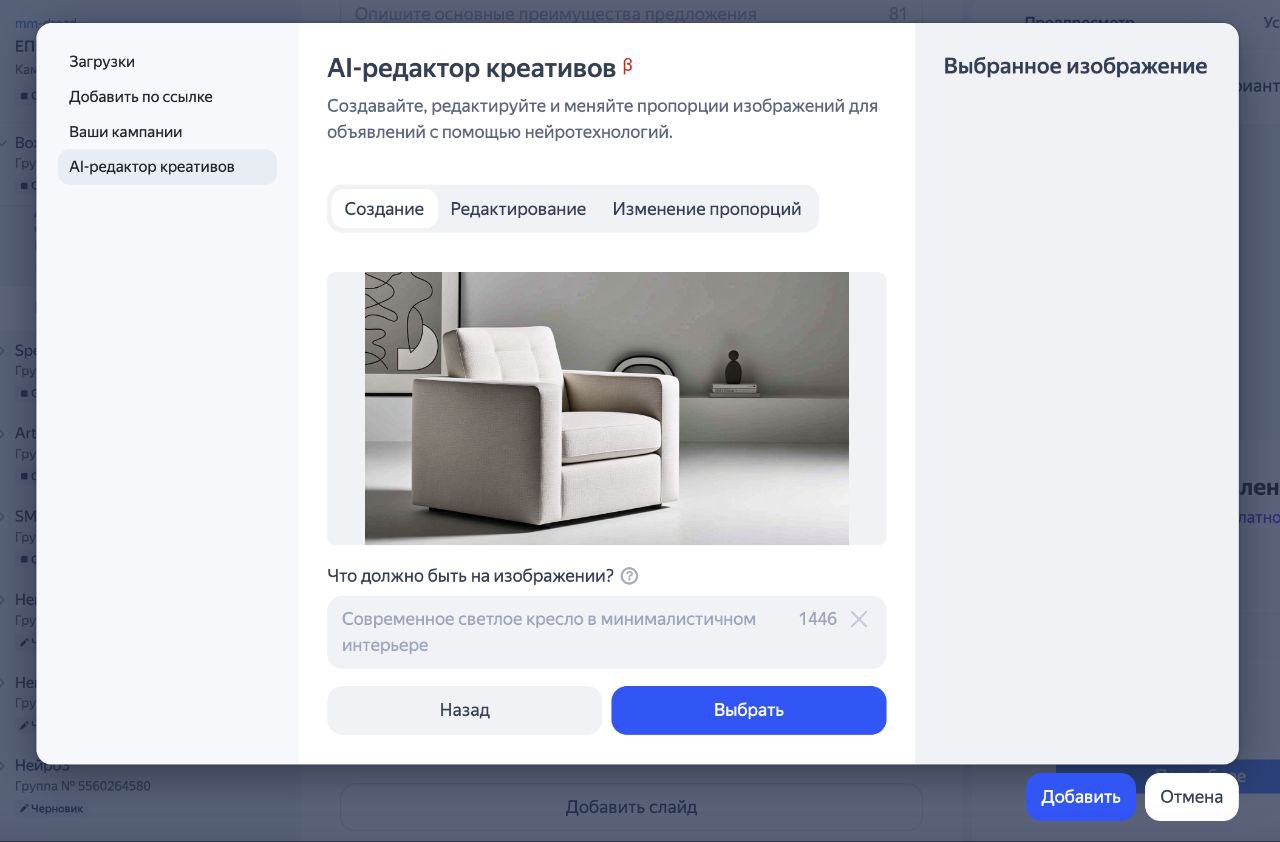The height and width of the screenshot is (842, 1280).
Task: Open Загрузки in the sidebar
Action: coord(102,62)
